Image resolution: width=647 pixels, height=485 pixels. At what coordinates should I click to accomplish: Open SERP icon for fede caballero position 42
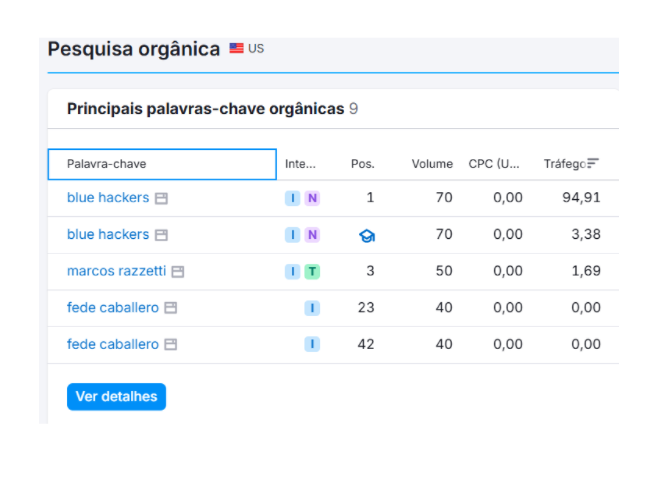(171, 345)
